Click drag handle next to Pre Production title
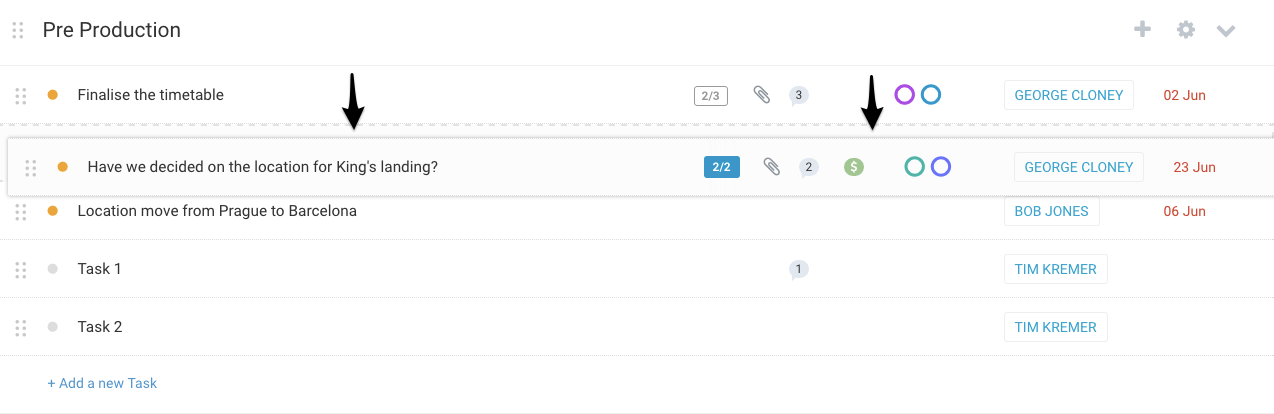Screen dimensions: 1274x414 click(x=18, y=30)
